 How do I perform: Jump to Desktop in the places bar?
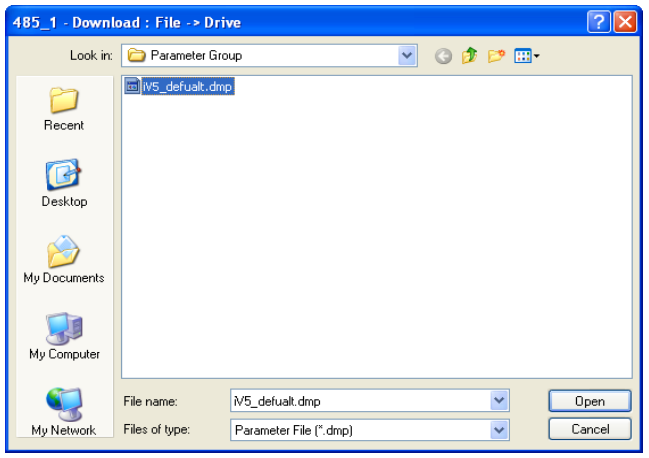(x=64, y=185)
